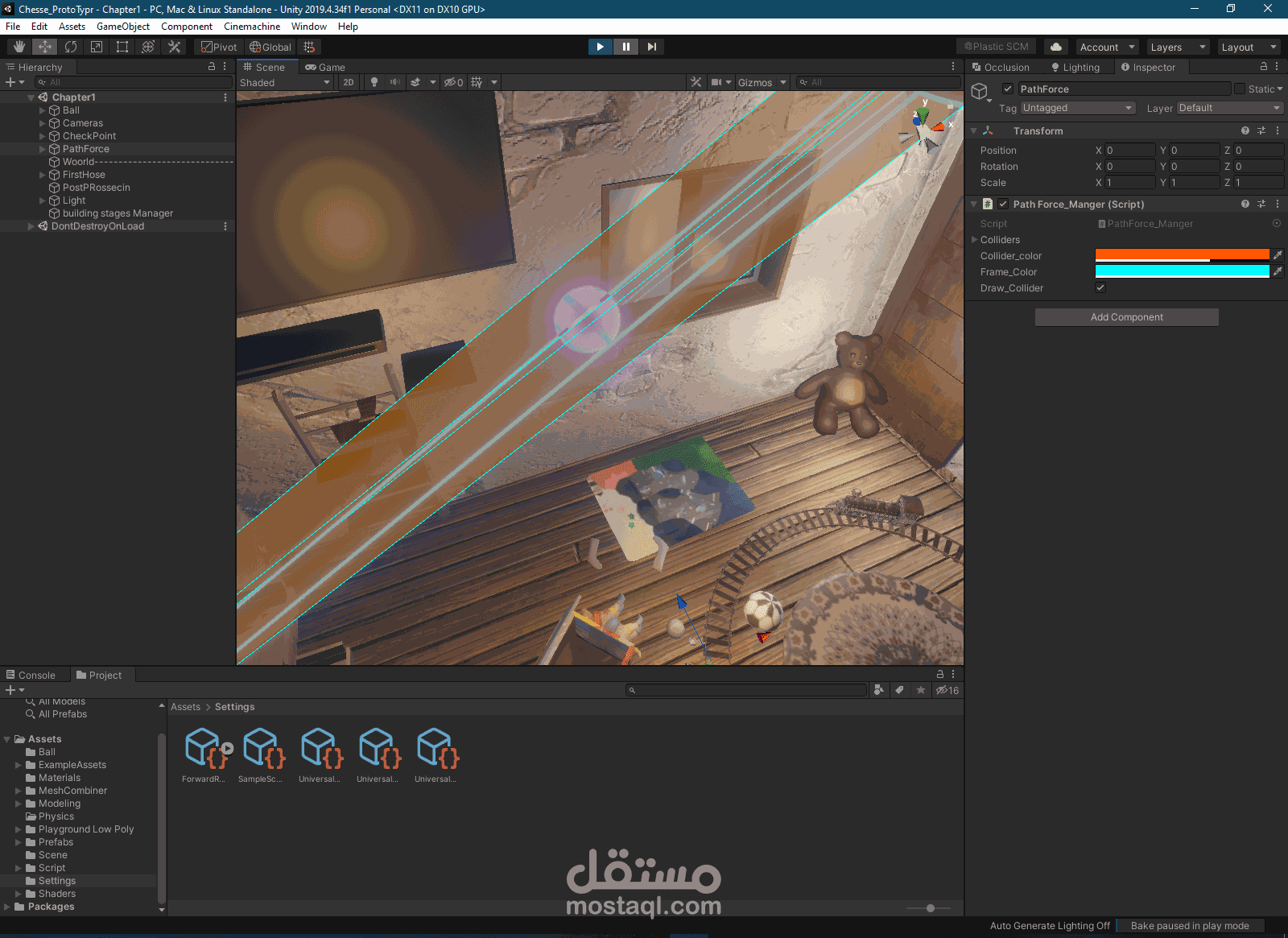The width and height of the screenshot is (1288, 938).
Task: Open the cloud services panel
Action: tap(1056, 47)
